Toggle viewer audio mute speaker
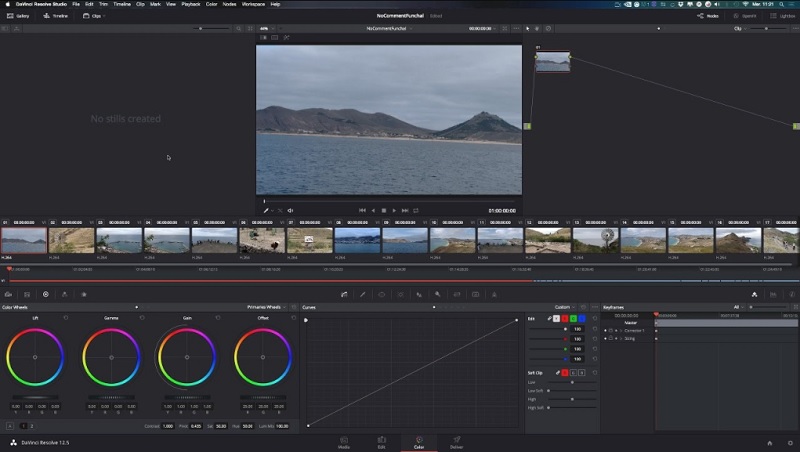Viewport: 800px width, 452px height. click(290, 210)
